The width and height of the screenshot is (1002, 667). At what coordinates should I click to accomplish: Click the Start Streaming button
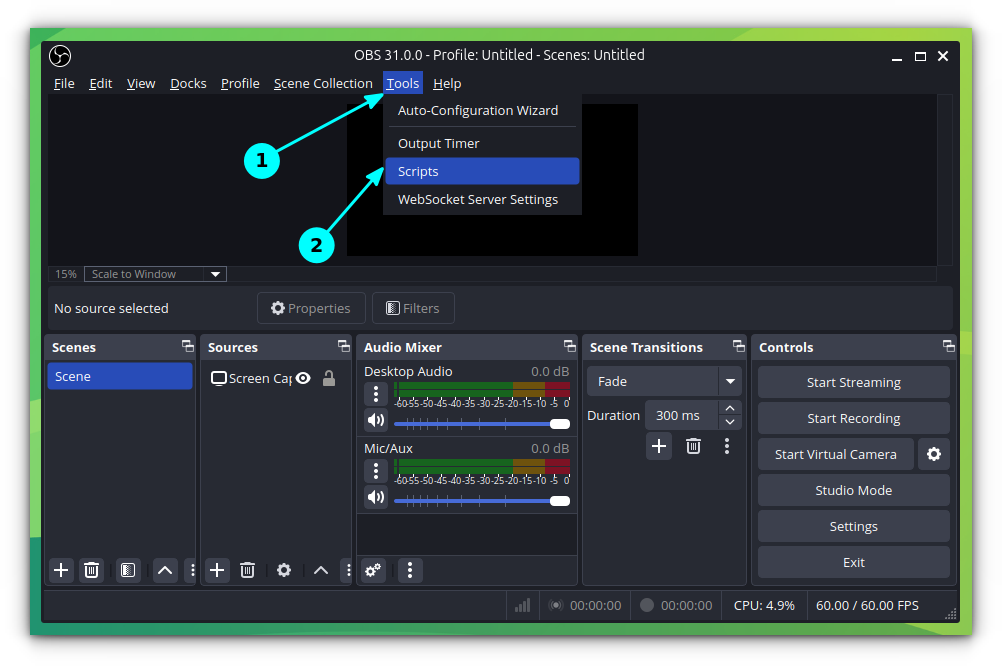[x=853, y=382]
